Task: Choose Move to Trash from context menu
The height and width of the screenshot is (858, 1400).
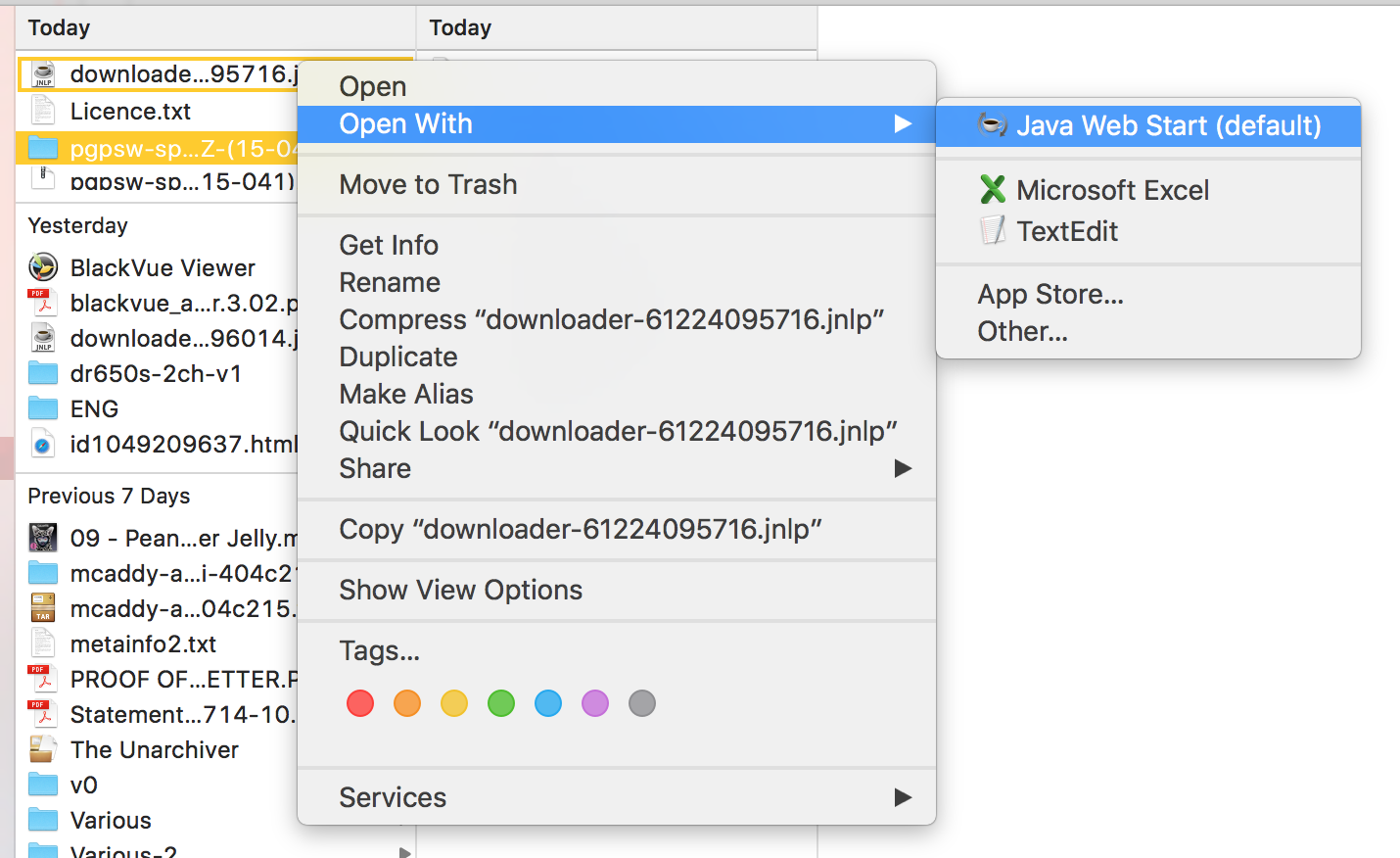Action: click(428, 185)
